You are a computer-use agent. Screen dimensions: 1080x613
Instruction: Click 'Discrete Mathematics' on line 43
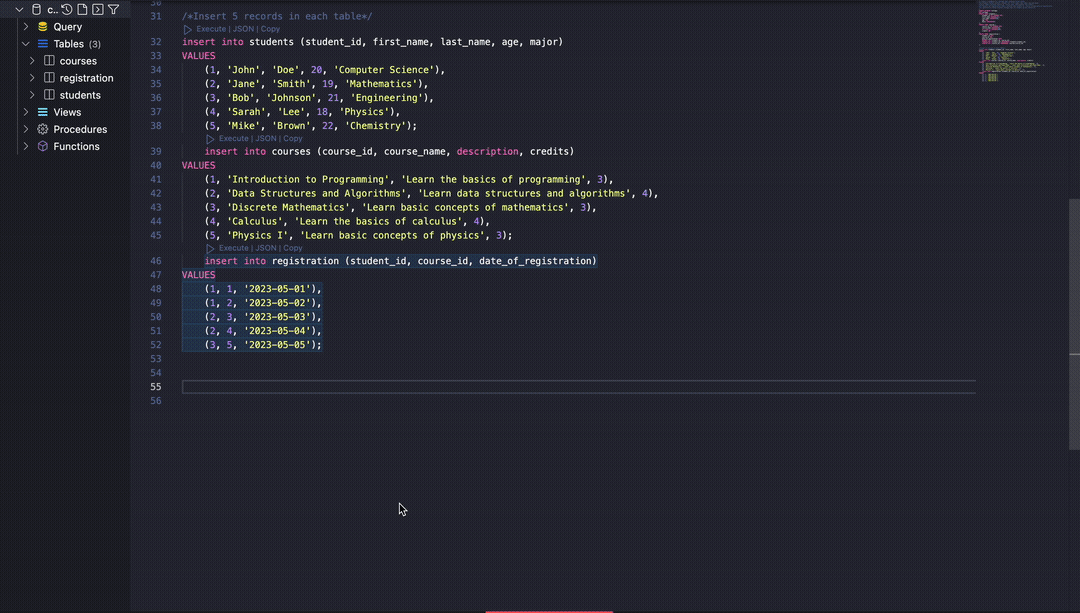click(288, 207)
